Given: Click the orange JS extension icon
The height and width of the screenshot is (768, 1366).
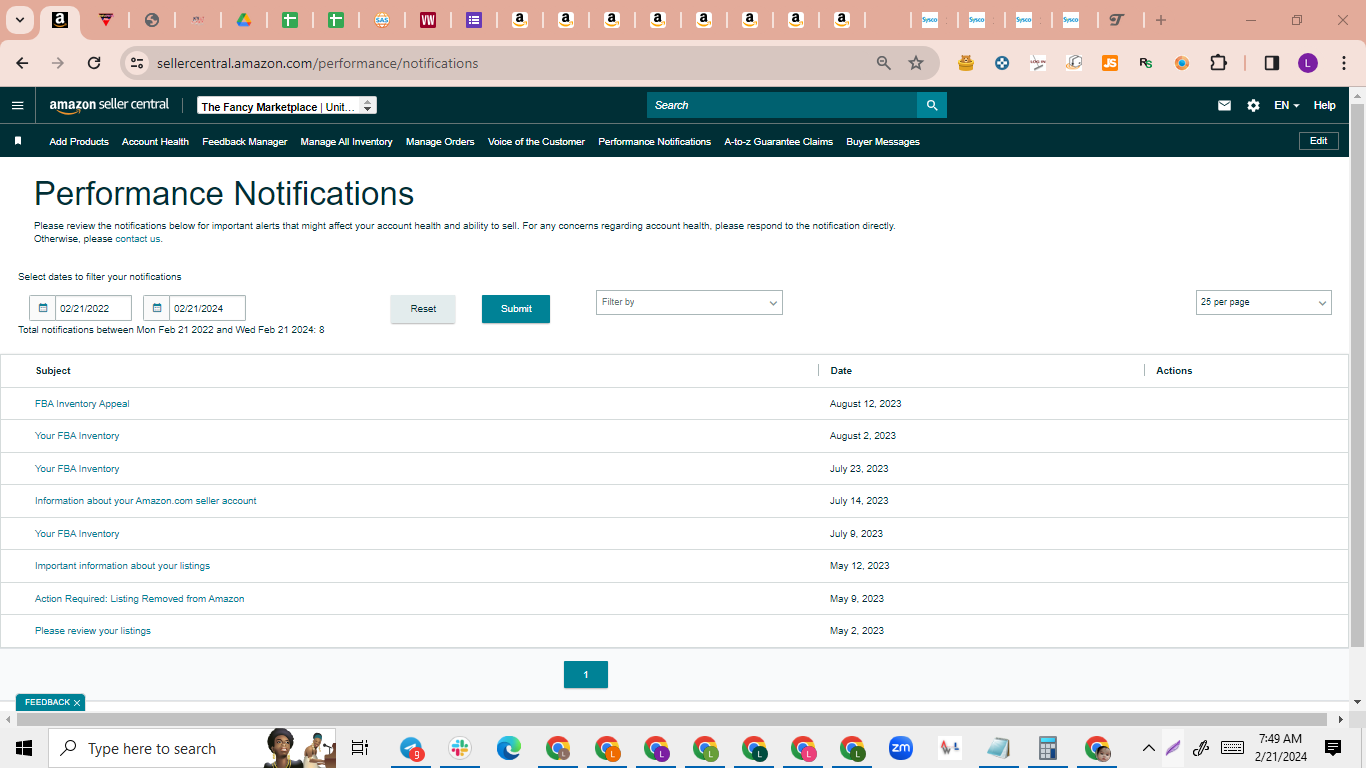Looking at the screenshot, I should [x=1110, y=63].
